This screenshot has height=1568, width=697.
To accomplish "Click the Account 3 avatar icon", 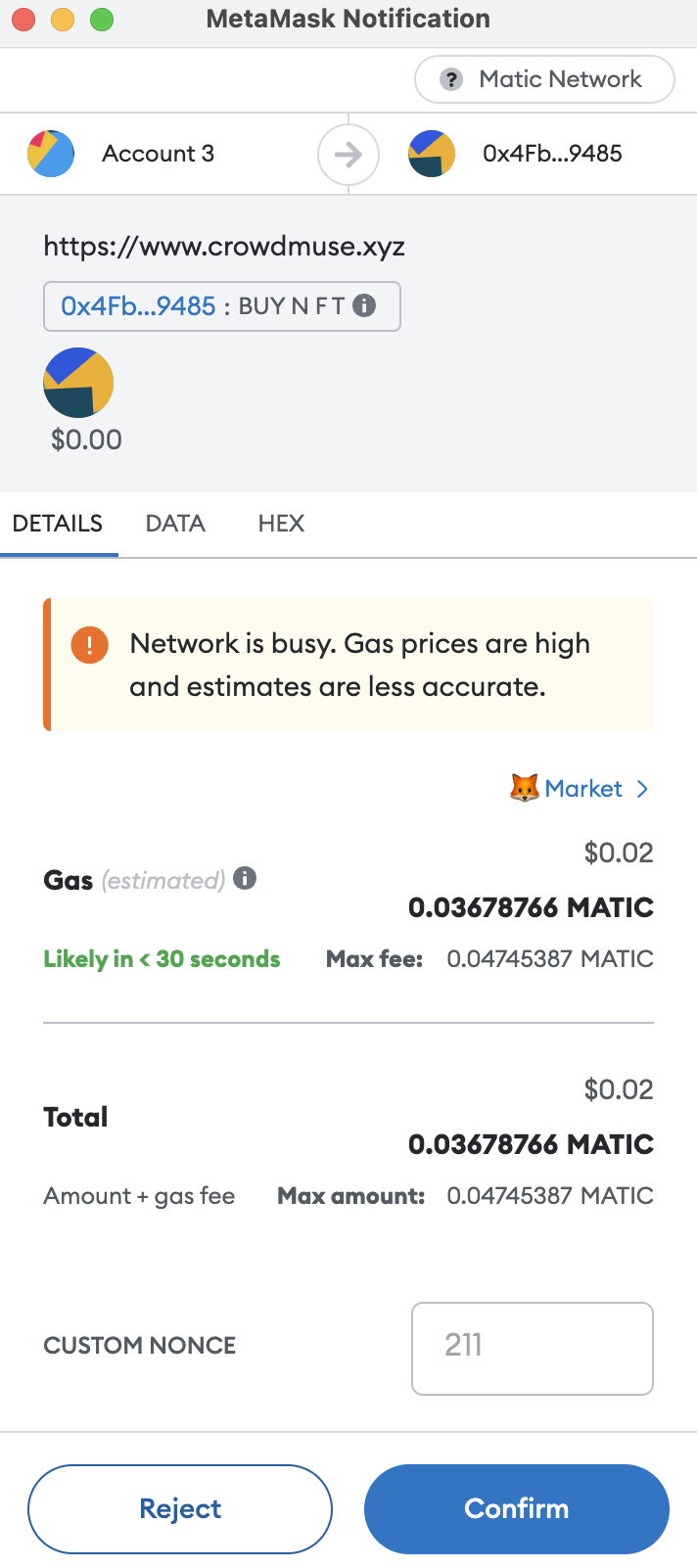I will (51, 154).
